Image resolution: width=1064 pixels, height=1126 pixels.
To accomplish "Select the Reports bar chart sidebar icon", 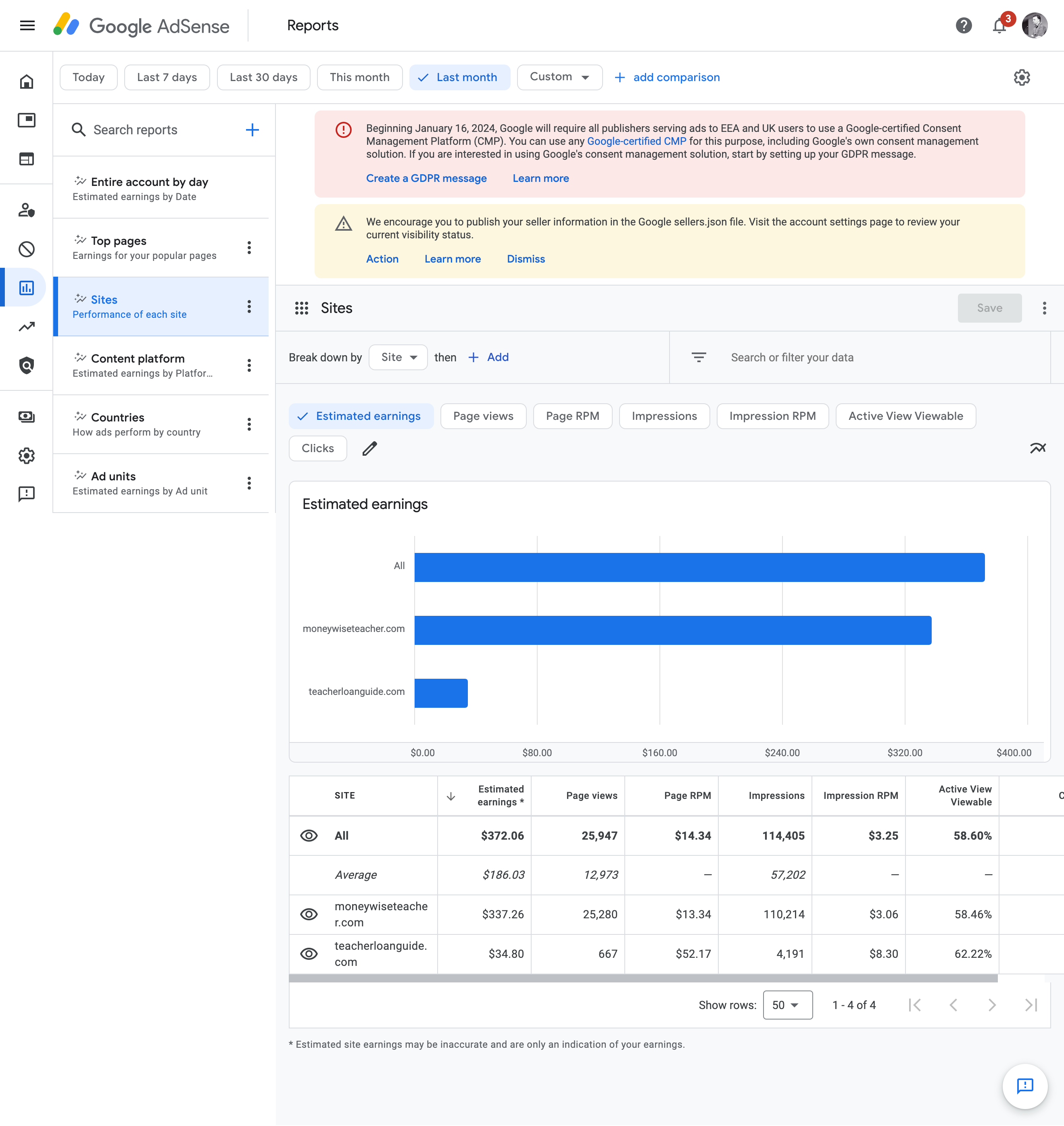I will 27,288.
